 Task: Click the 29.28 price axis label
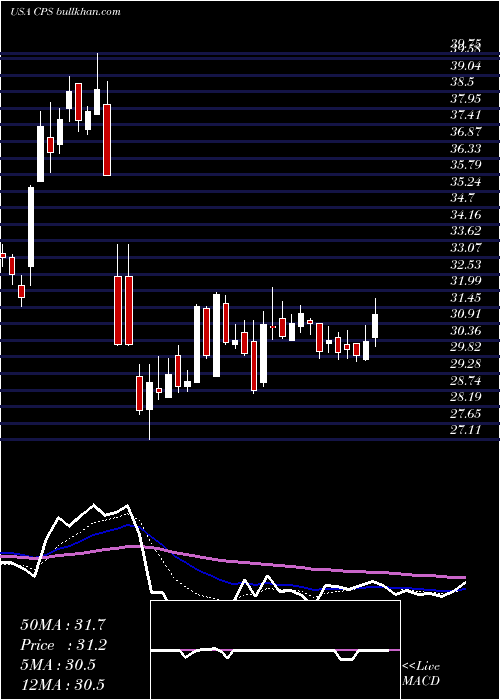466,364
